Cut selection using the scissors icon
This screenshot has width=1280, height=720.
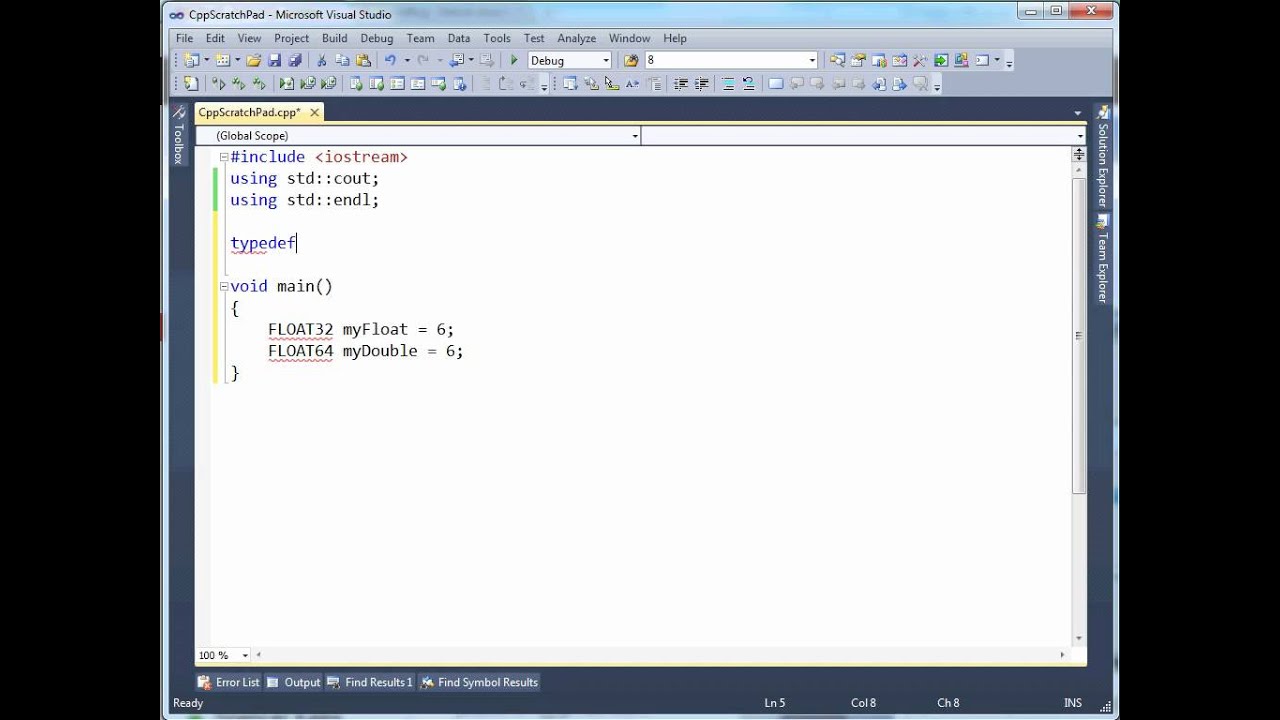tap(322, 61)
